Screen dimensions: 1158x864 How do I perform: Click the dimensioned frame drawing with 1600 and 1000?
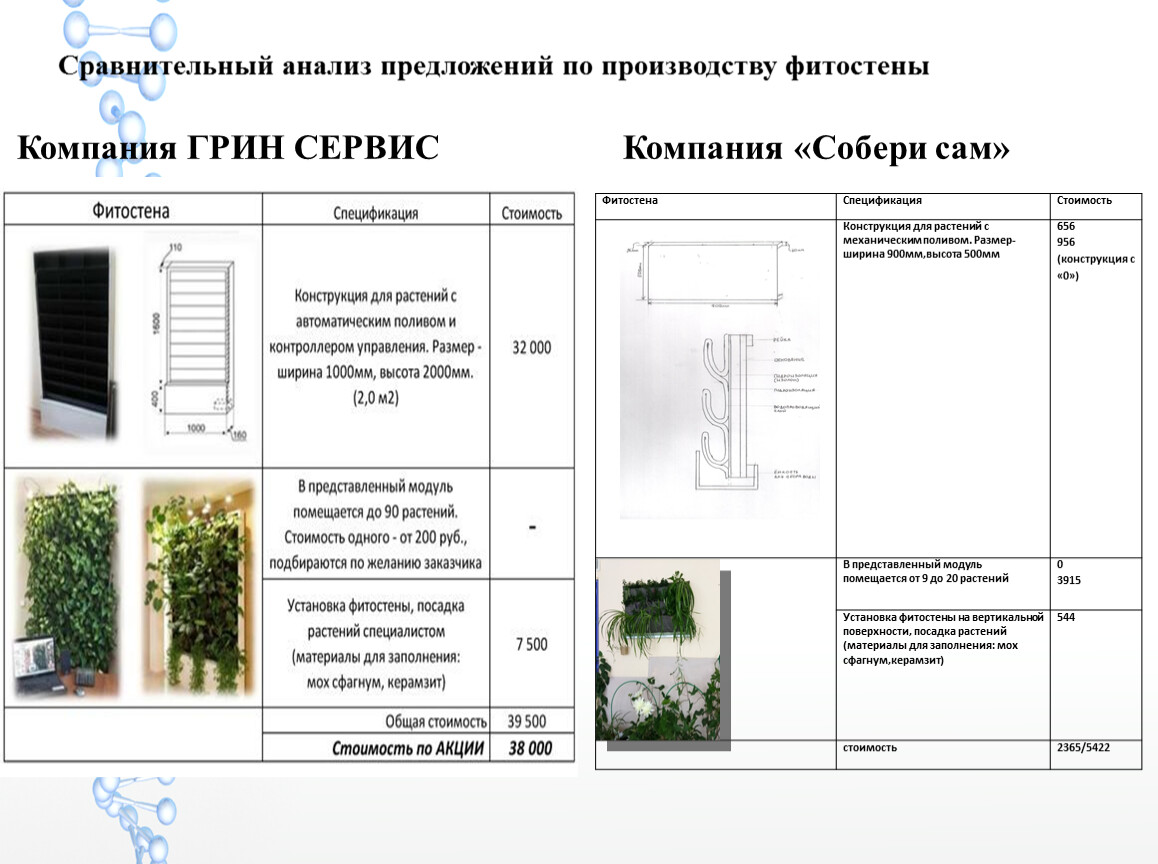[198, 343]
